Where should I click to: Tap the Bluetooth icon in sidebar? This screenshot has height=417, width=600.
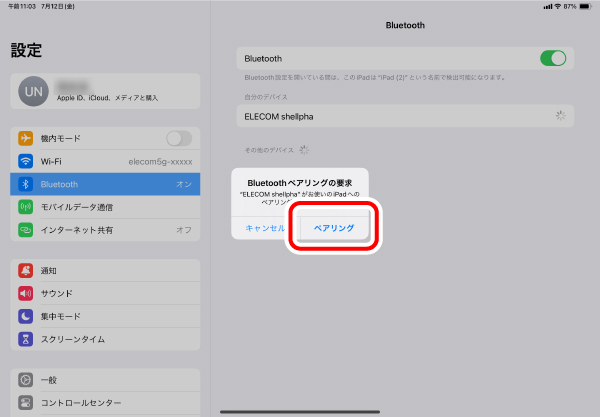(x=26, y=184)
